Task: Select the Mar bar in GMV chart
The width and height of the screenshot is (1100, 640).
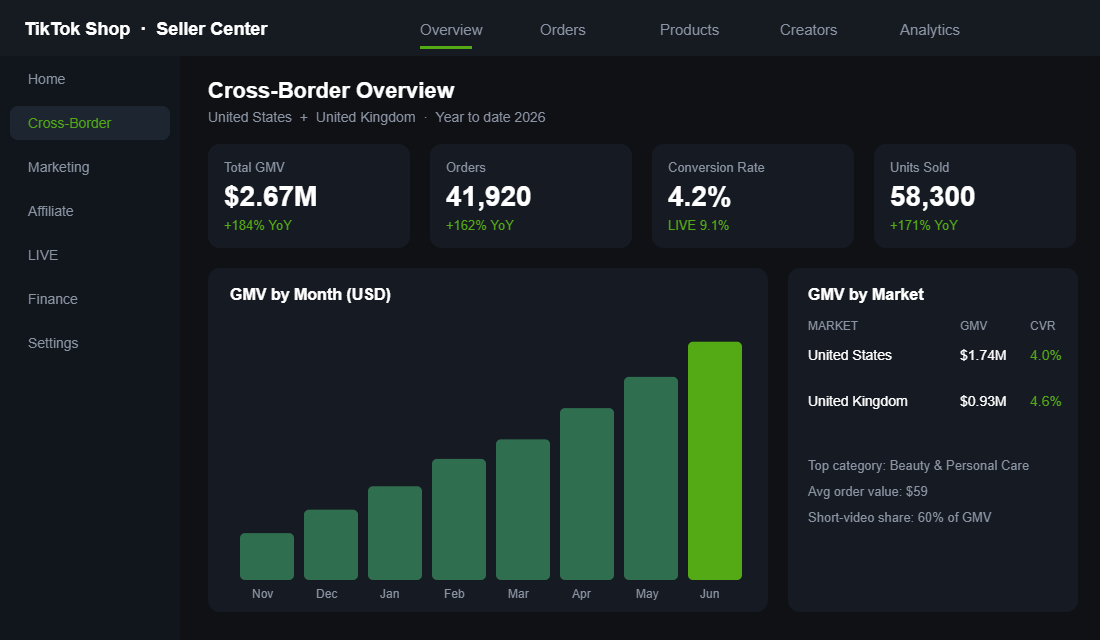Action: pos(523,509)
